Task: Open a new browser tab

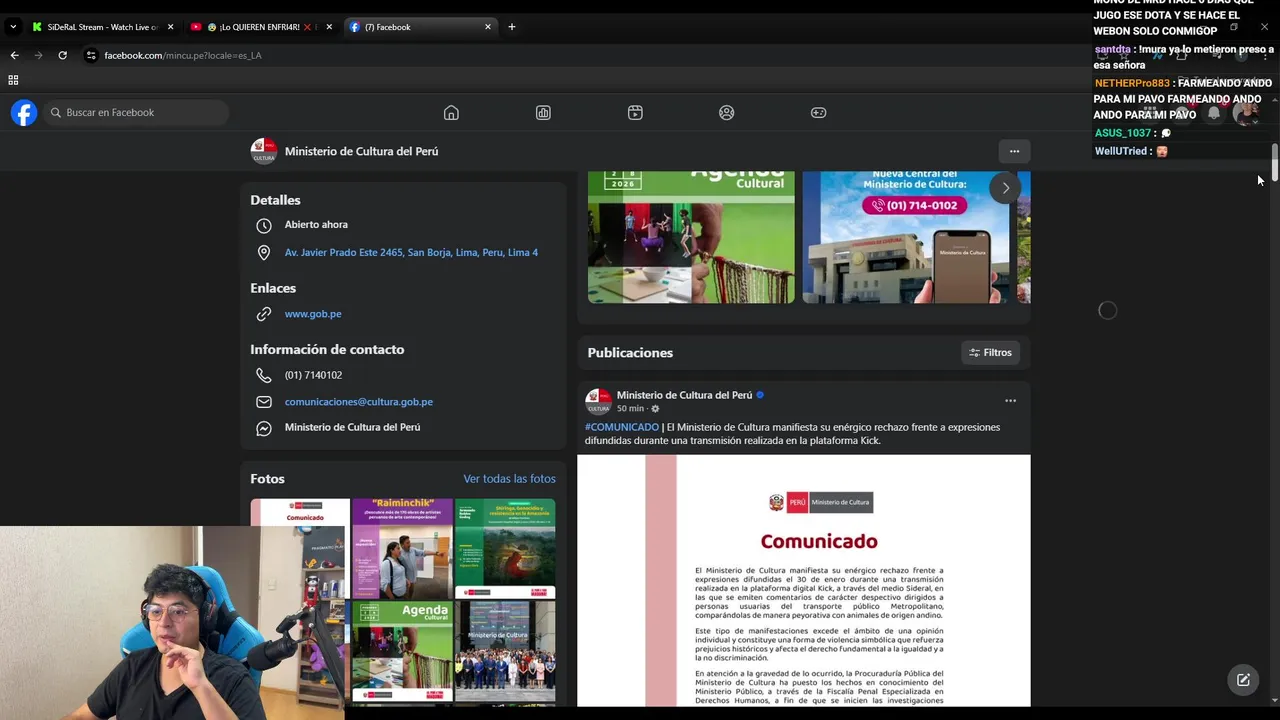Action: (512, 27)
